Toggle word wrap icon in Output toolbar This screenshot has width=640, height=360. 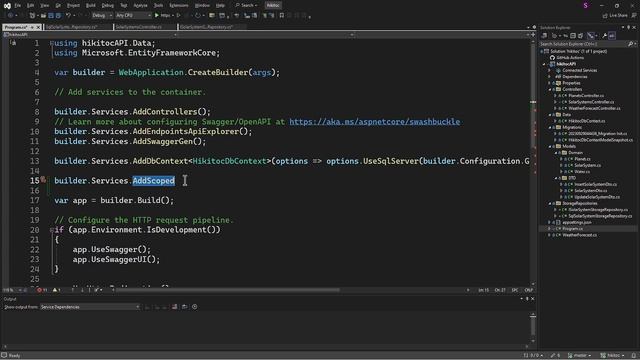point(184,307)
